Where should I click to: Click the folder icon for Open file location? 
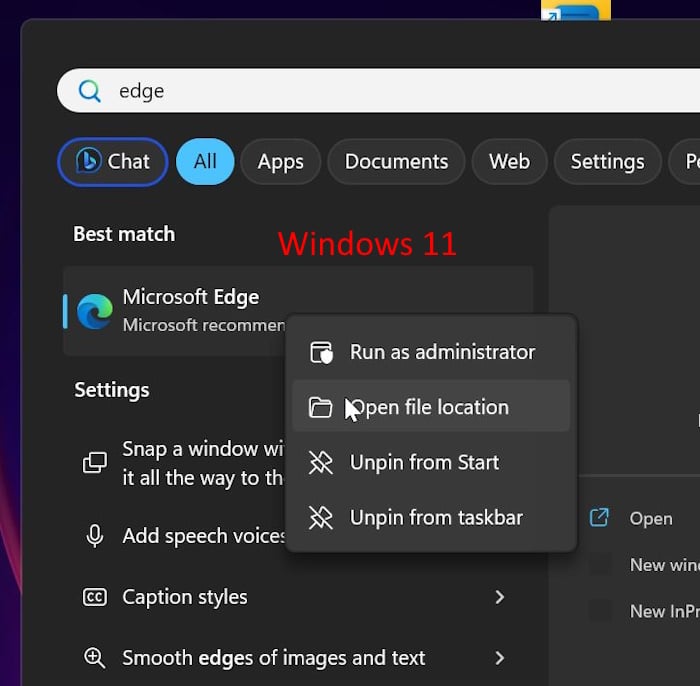320,407
